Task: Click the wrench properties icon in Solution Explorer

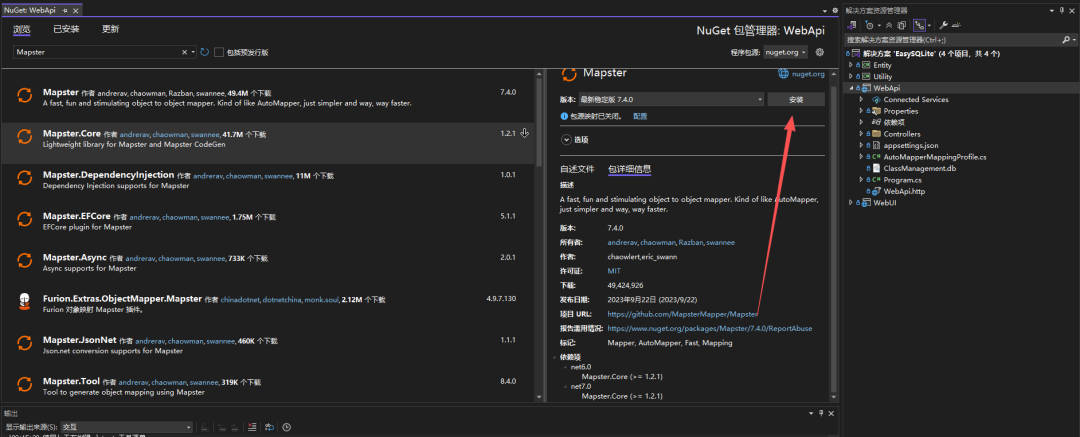Action: pyautogui.click(x=943, y=25)
